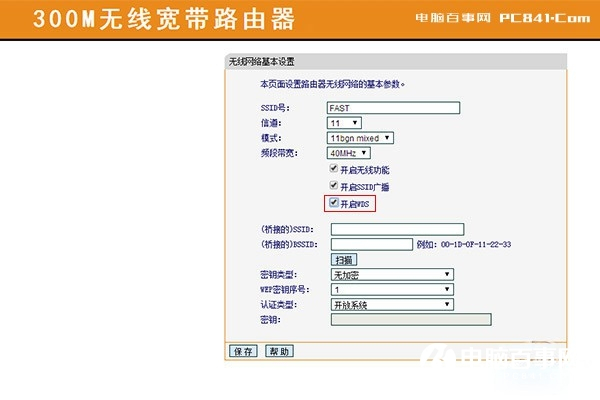Viewport: 600px width, 400px height.
Task: Click the 认证类型 label
Action: point(279,305)
